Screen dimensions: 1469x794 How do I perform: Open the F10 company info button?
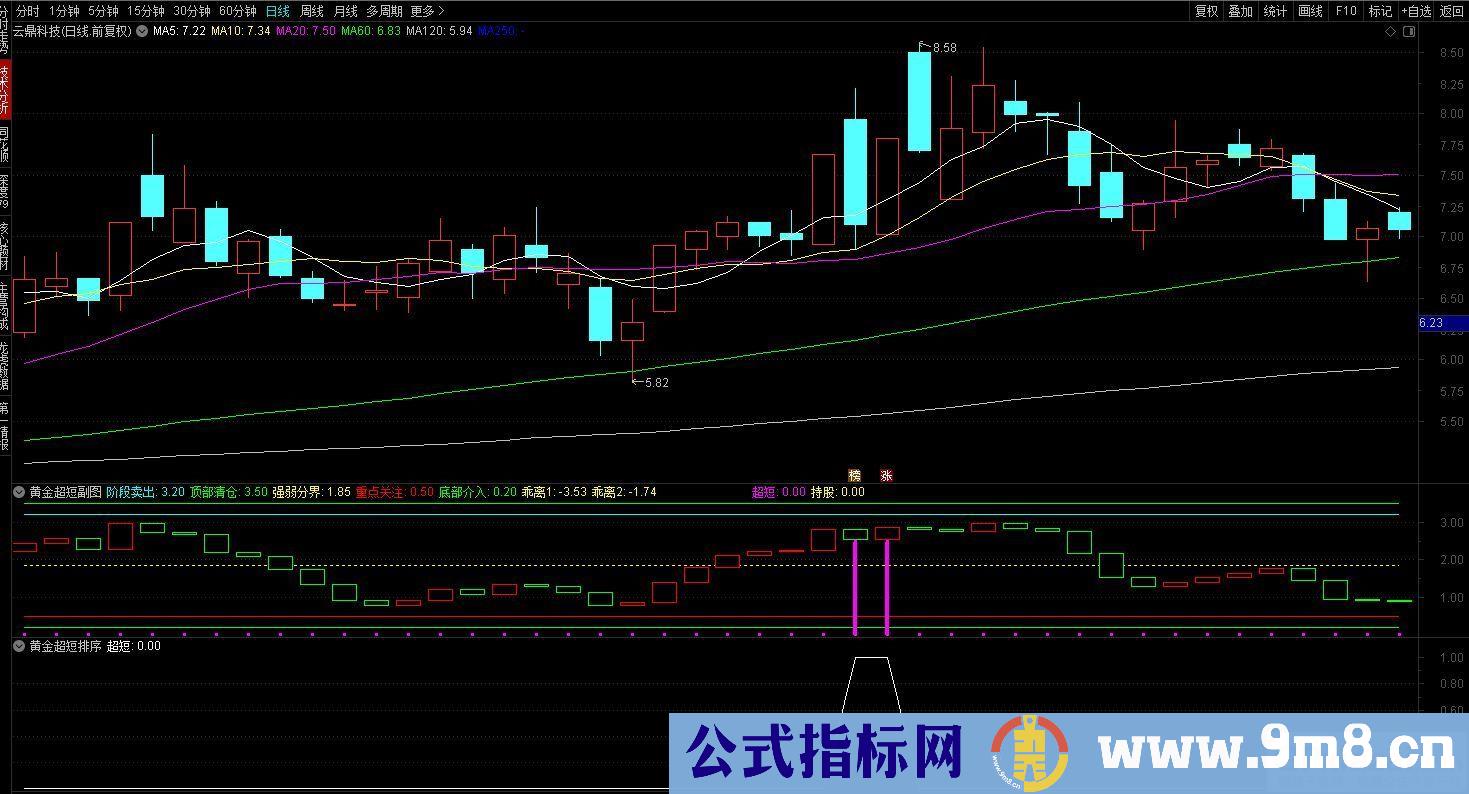[1345, 11]
